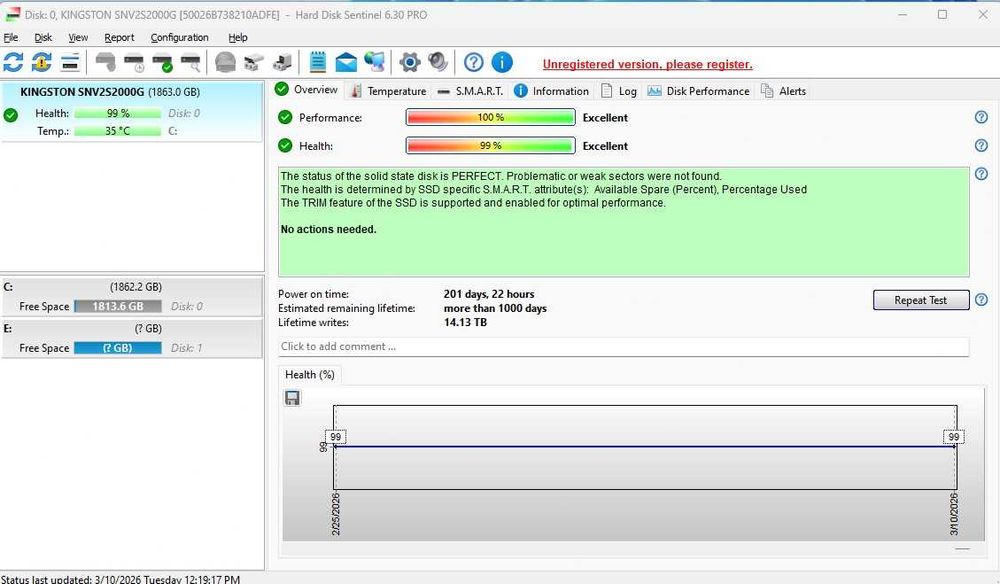The height and width of the screenshot is (584, 1000).
Task: Open the View menu
Action: (x=78, y=38)
